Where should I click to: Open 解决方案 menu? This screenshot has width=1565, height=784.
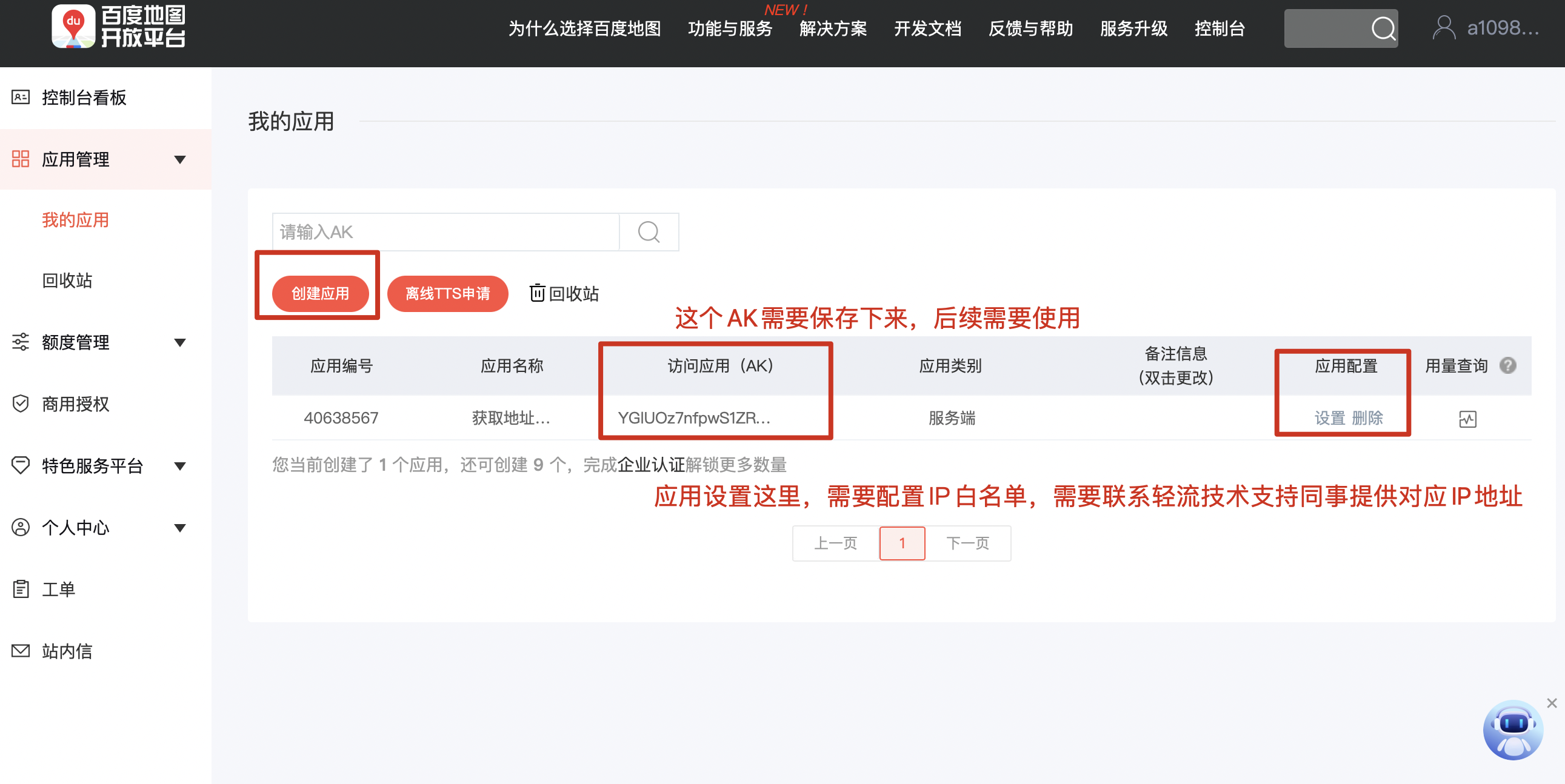click(x=833, y=28)
